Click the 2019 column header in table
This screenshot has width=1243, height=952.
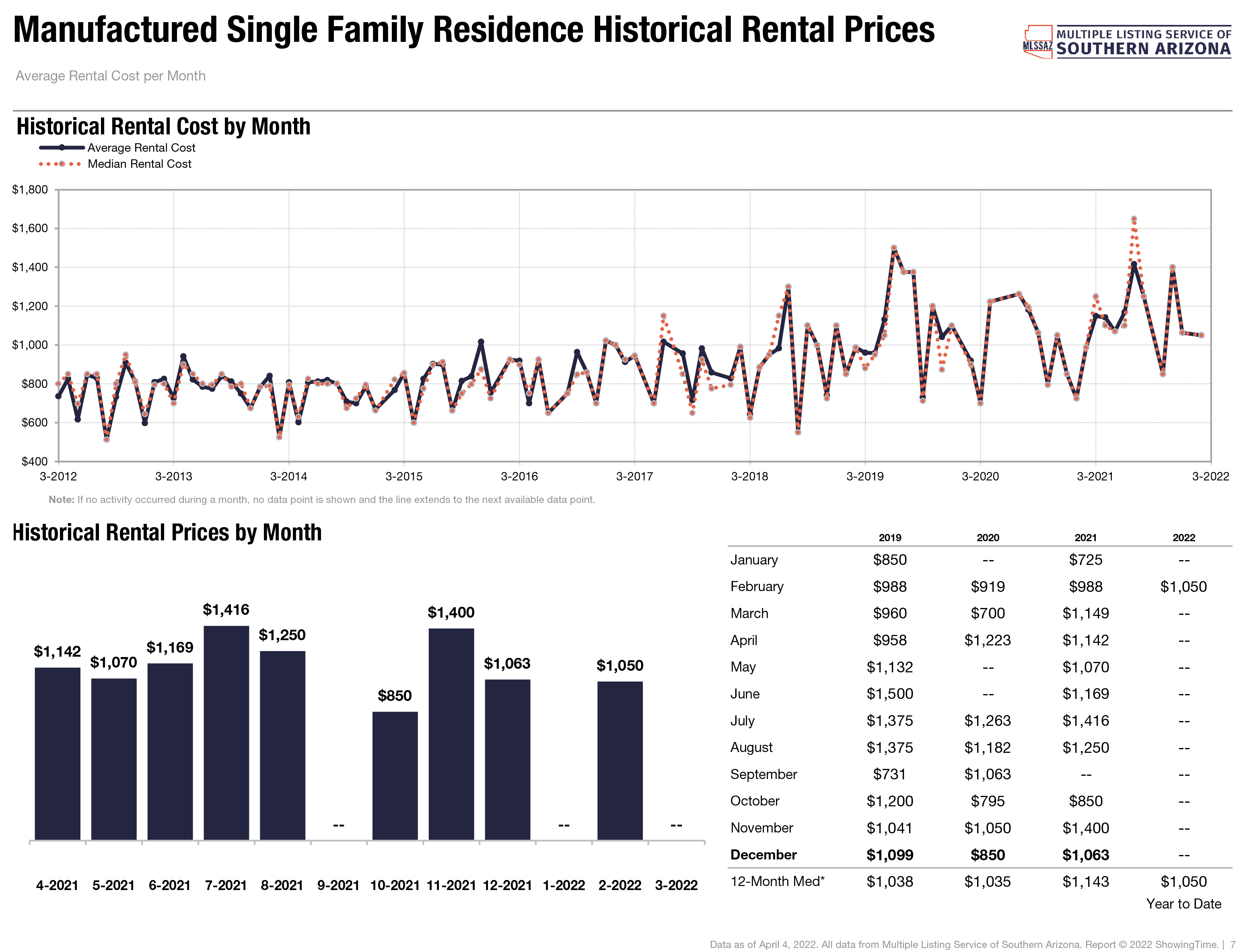[889, 537]
